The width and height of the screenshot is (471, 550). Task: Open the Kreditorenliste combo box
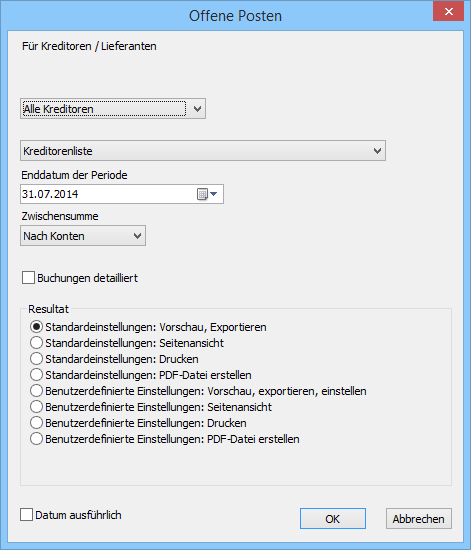tap(203, 151)
